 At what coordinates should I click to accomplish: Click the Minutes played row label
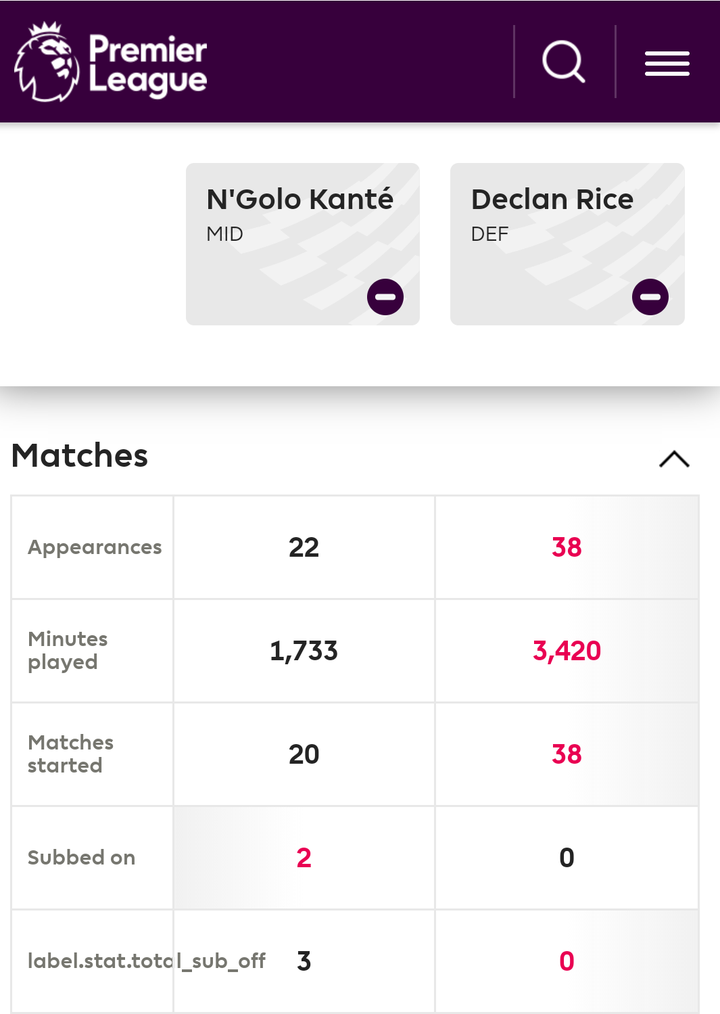click(68, 650)
